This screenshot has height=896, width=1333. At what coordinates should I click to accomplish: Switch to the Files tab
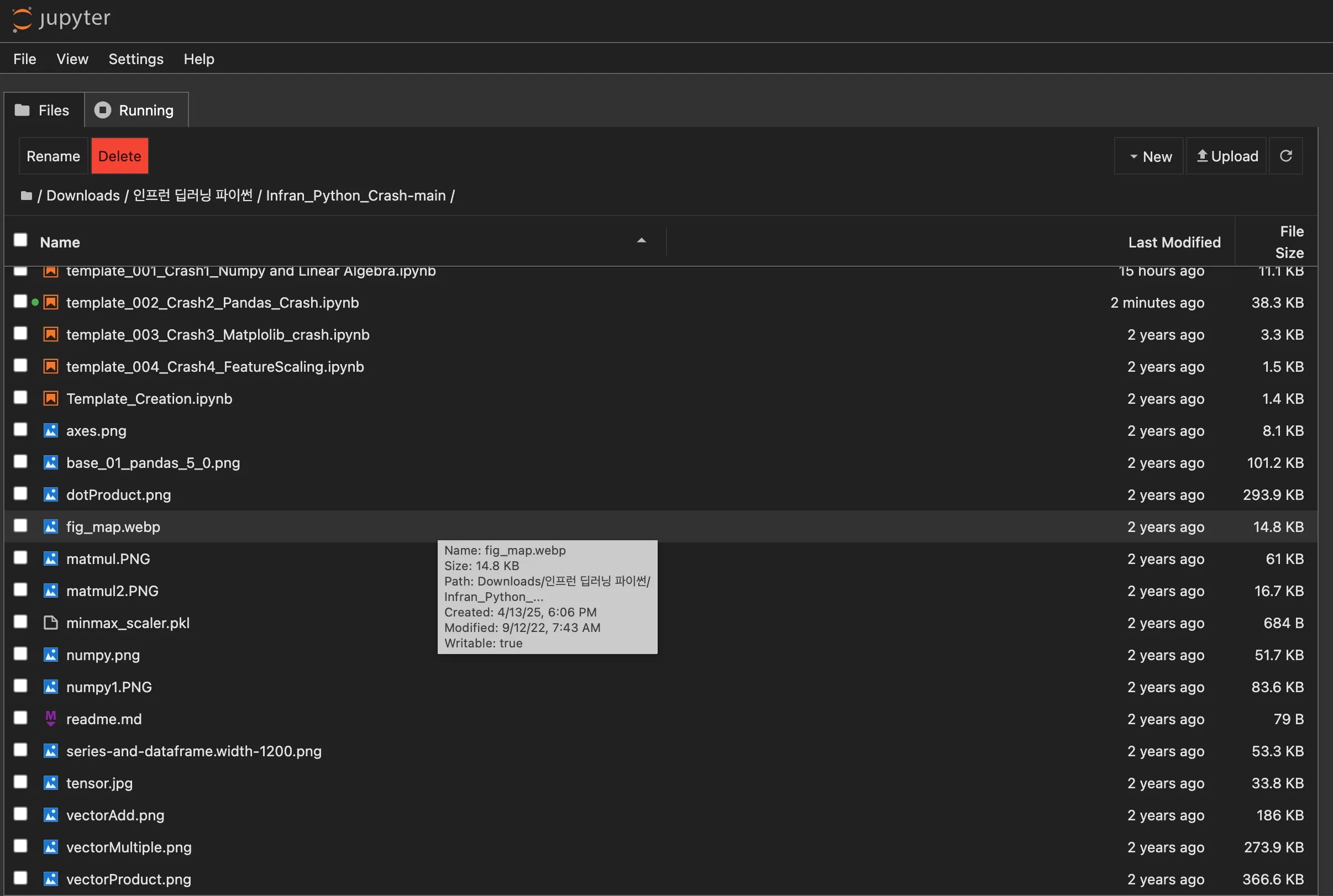pyautogui.click(x=44, y=110)
